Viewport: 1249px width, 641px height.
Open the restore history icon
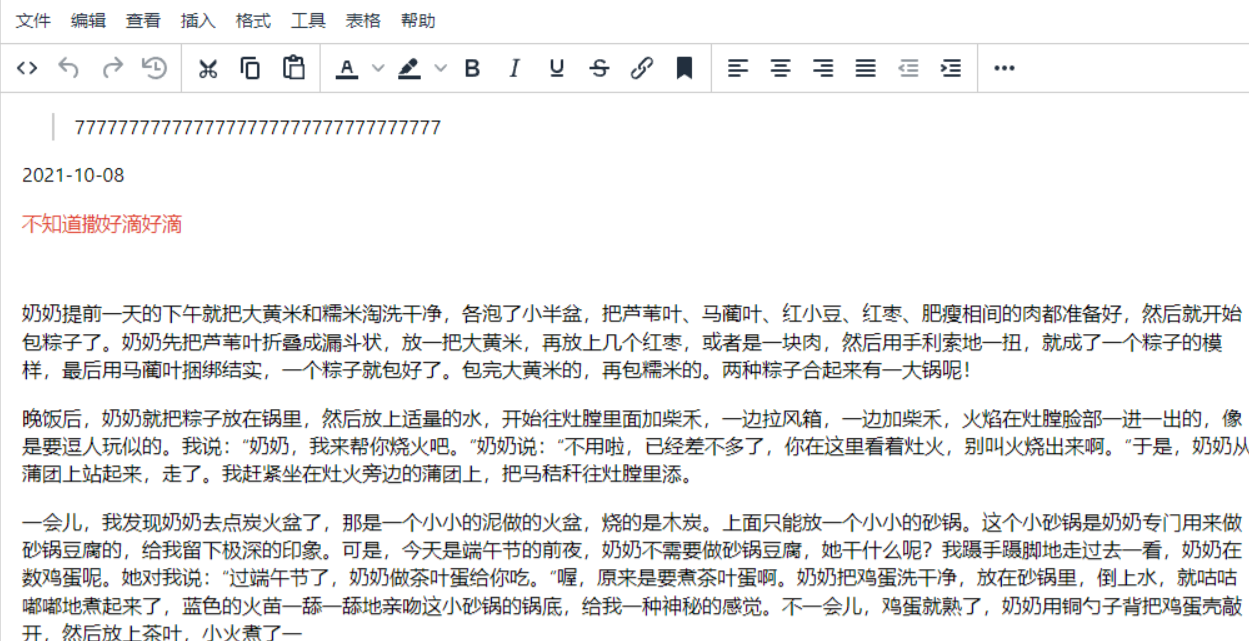pyautogui.click(x=154, y=68)
